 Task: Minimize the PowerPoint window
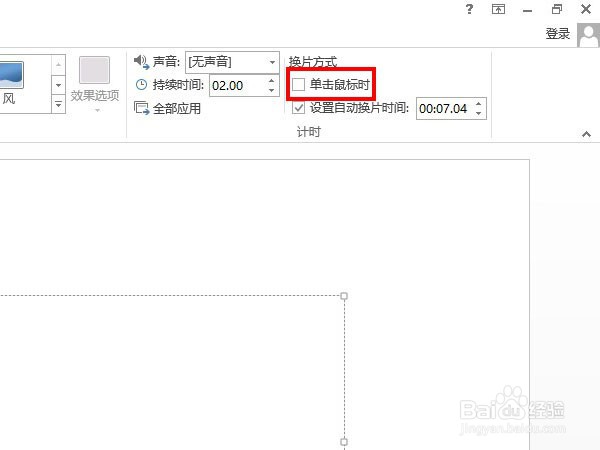tap(528, 10)
